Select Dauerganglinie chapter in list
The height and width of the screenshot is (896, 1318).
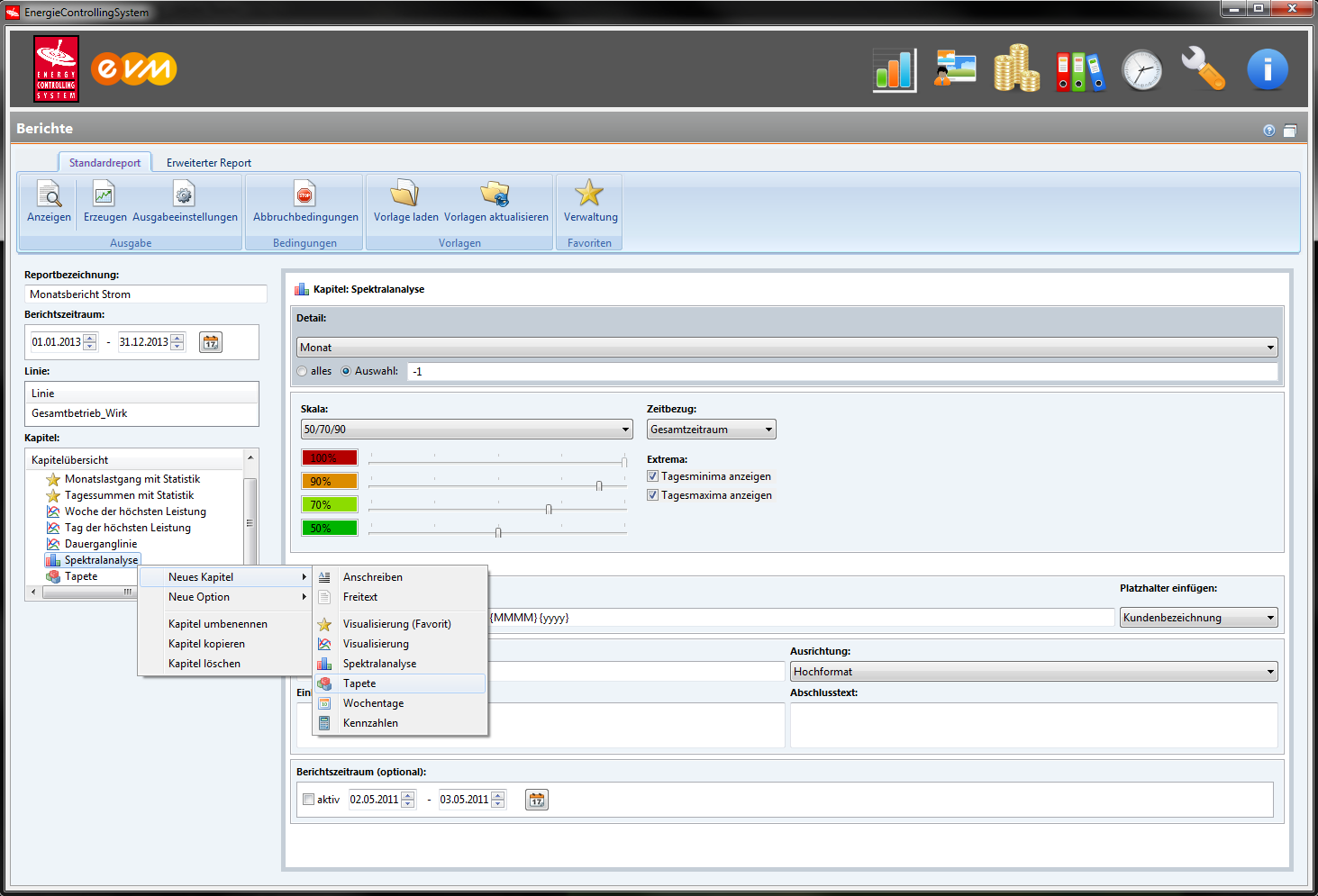101,544
